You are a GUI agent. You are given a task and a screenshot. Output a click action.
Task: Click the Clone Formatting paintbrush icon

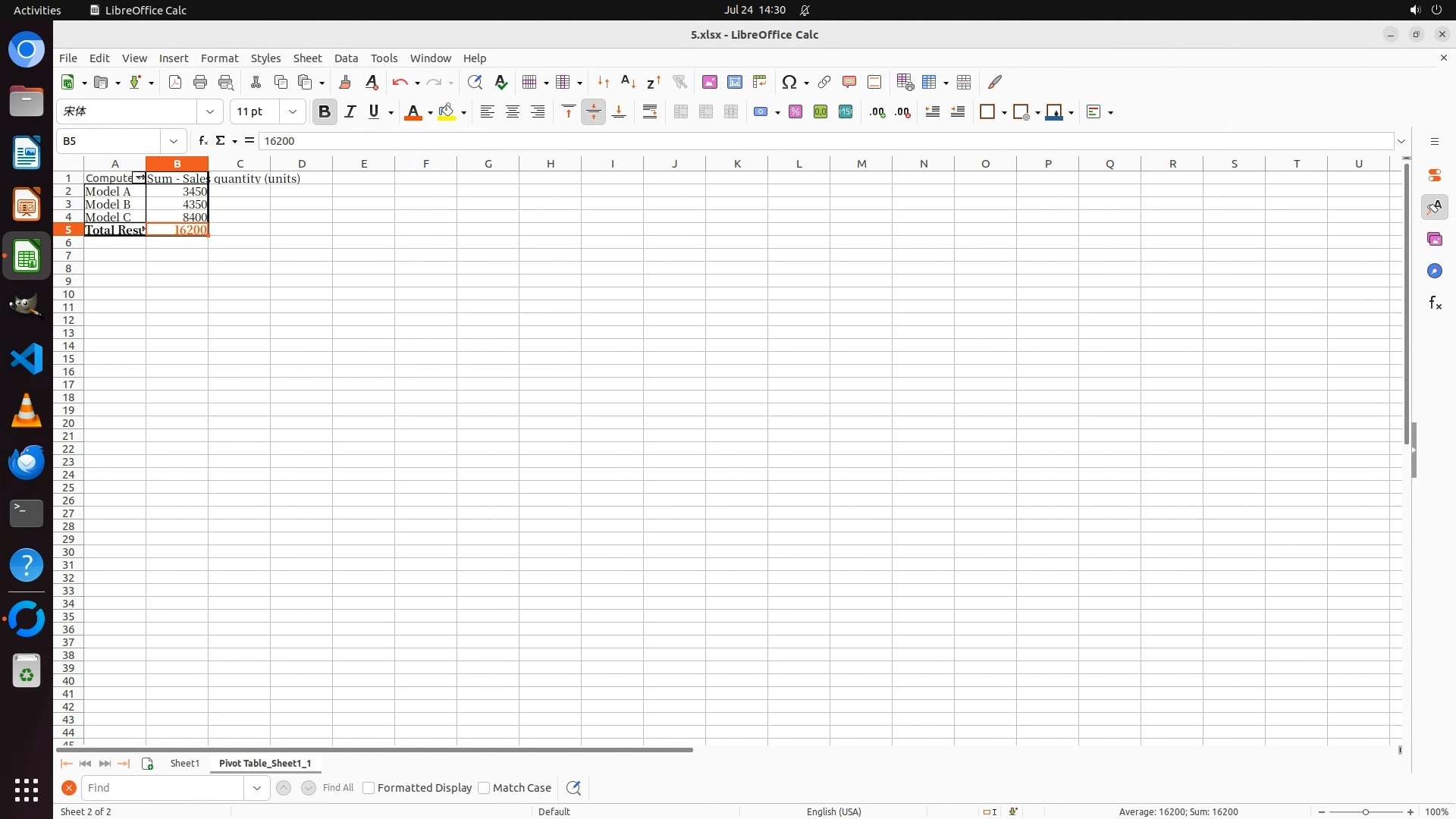pyautogui.click(x=345, y=82)
